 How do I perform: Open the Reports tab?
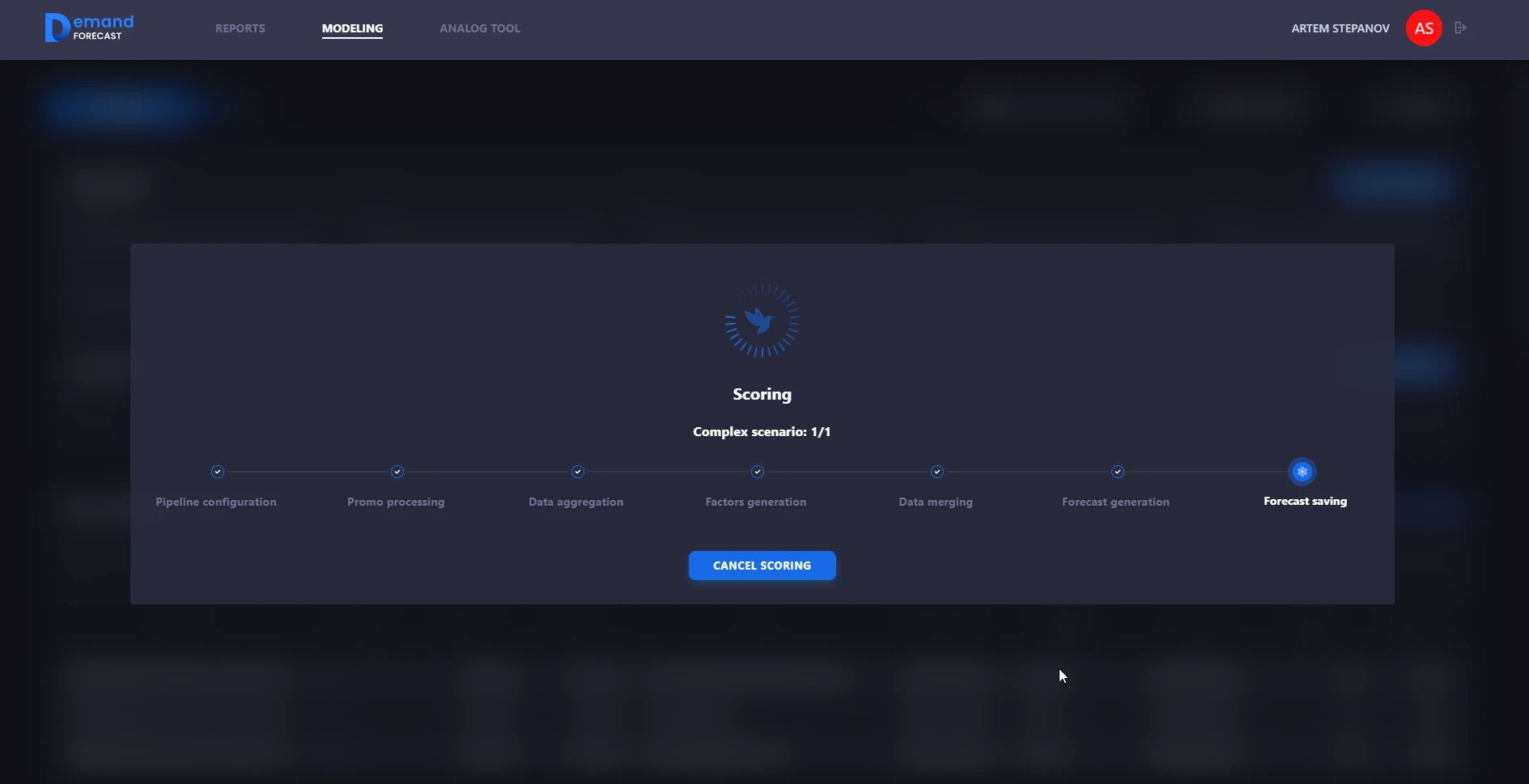(240, 28)
